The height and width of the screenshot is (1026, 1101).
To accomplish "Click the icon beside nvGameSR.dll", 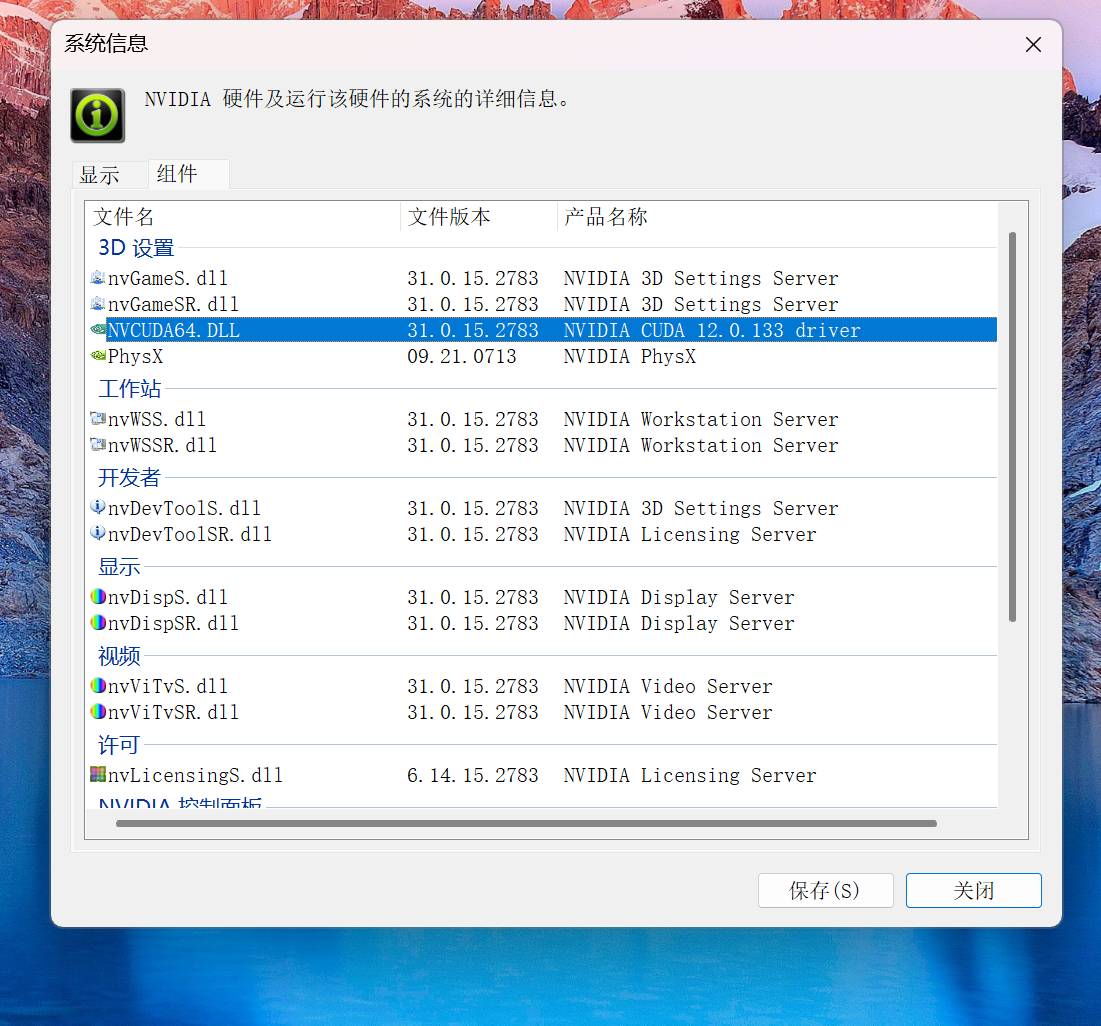I will [98, 304].
